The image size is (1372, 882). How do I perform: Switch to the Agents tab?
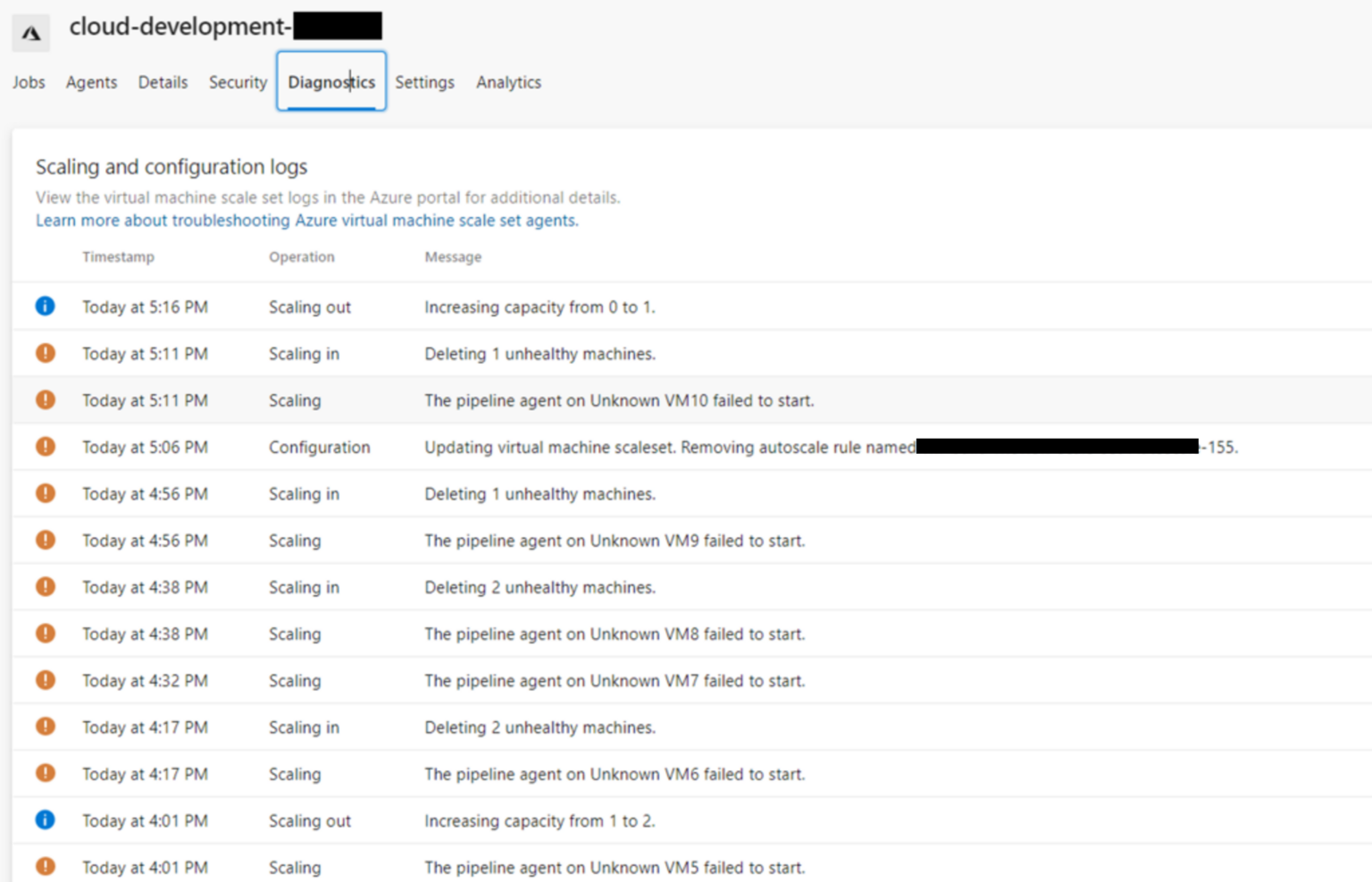[x=91, y=82]
